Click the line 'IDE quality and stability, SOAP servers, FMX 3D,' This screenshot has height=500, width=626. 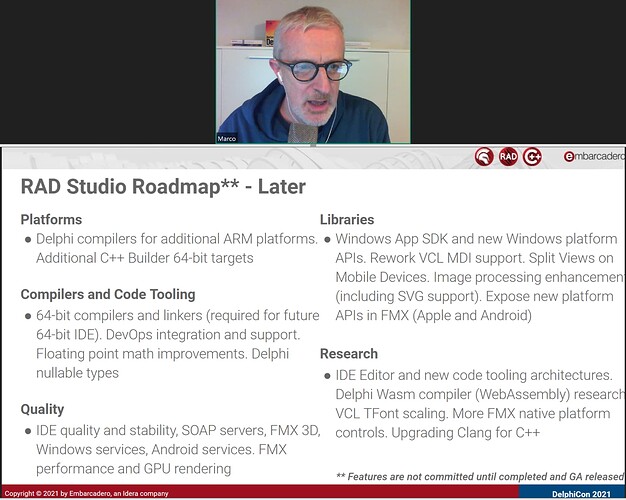click(x=178, y=430)
